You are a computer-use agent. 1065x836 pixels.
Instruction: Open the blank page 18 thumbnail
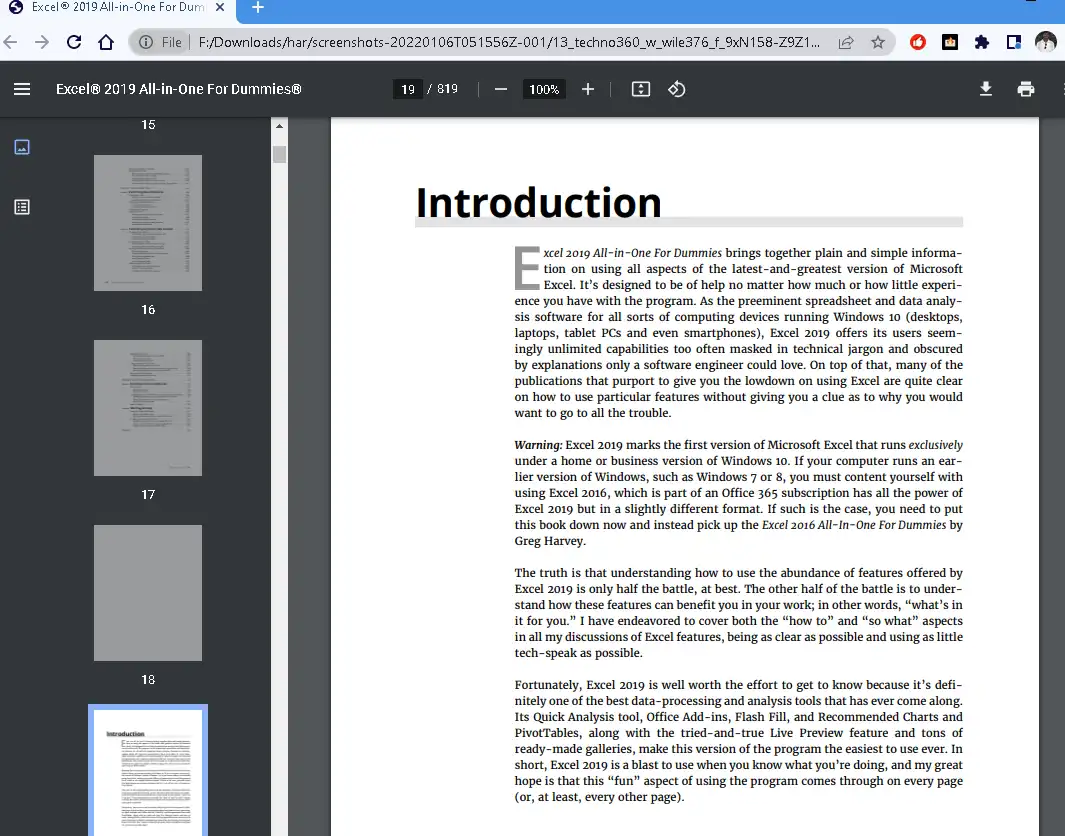pos(148,592)
